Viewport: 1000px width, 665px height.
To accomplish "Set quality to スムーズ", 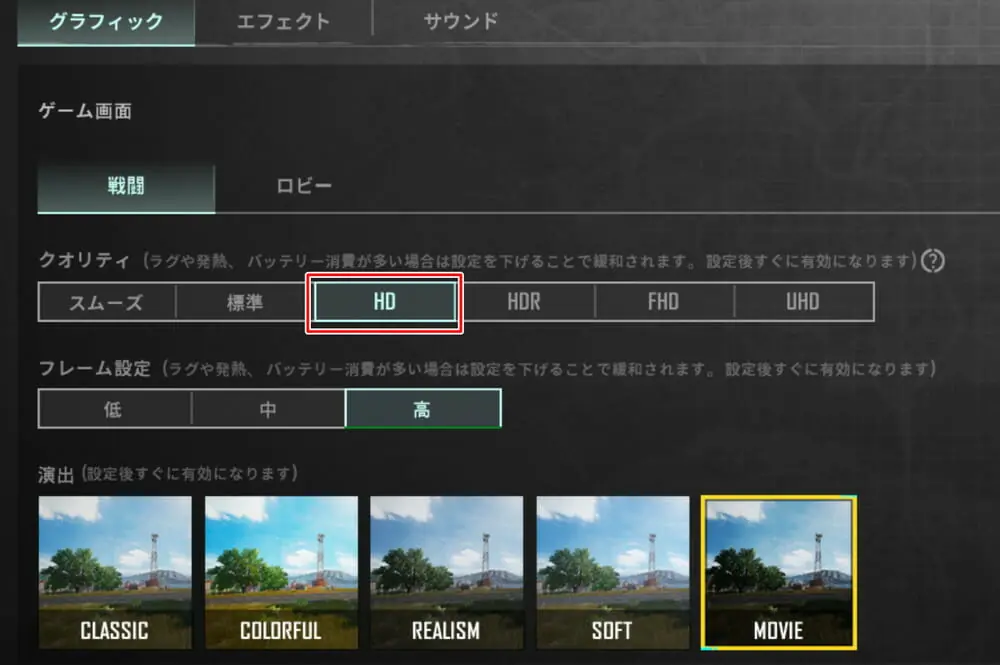I will coord(107,302).
